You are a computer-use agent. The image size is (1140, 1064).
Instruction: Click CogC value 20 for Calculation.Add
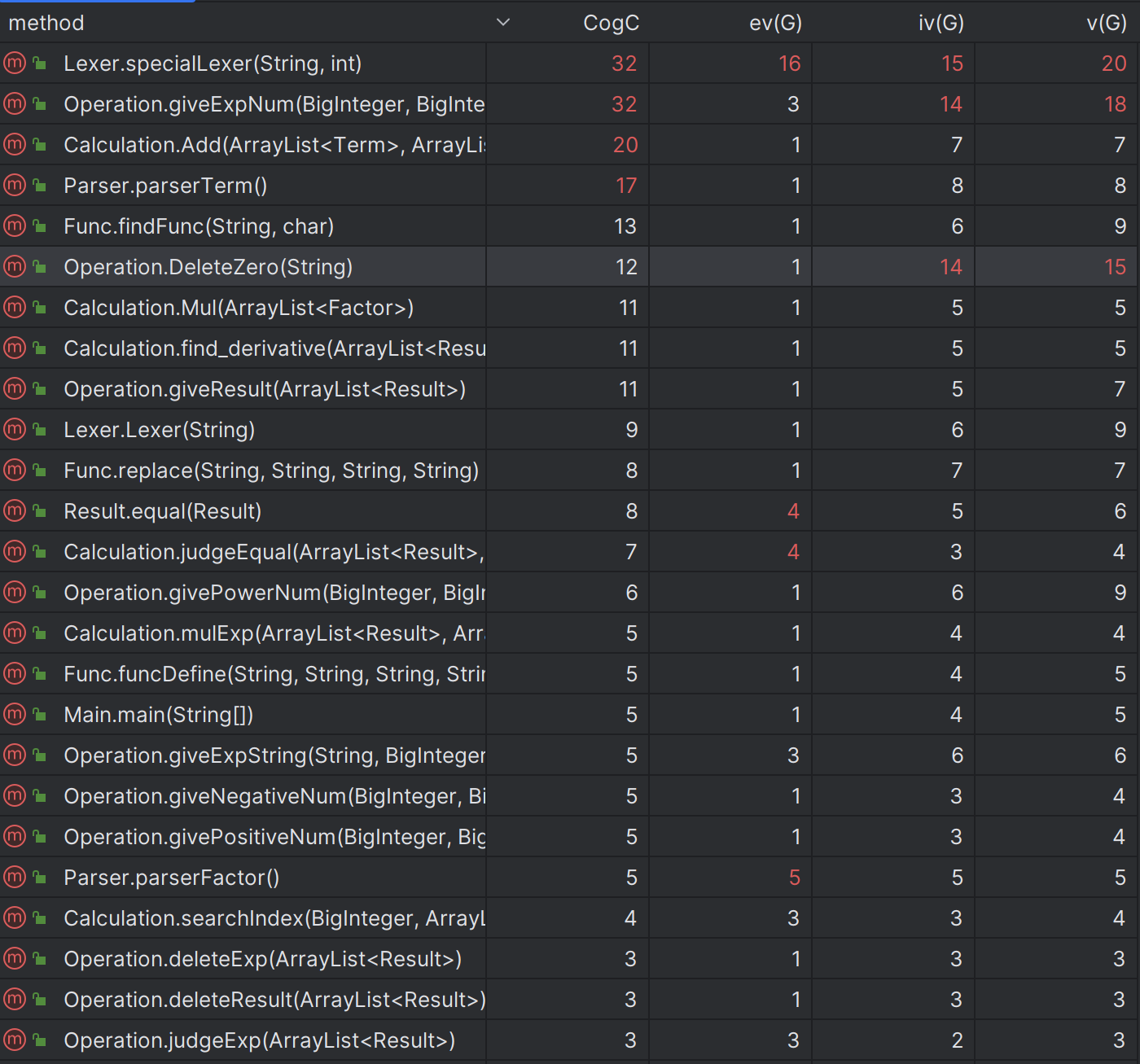pyautogui.click(x=625, y=145)
